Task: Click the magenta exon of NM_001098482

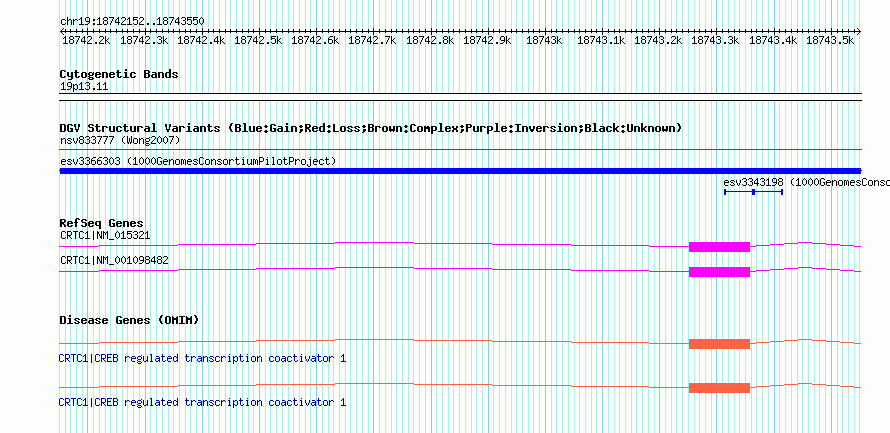Action: 719,272
